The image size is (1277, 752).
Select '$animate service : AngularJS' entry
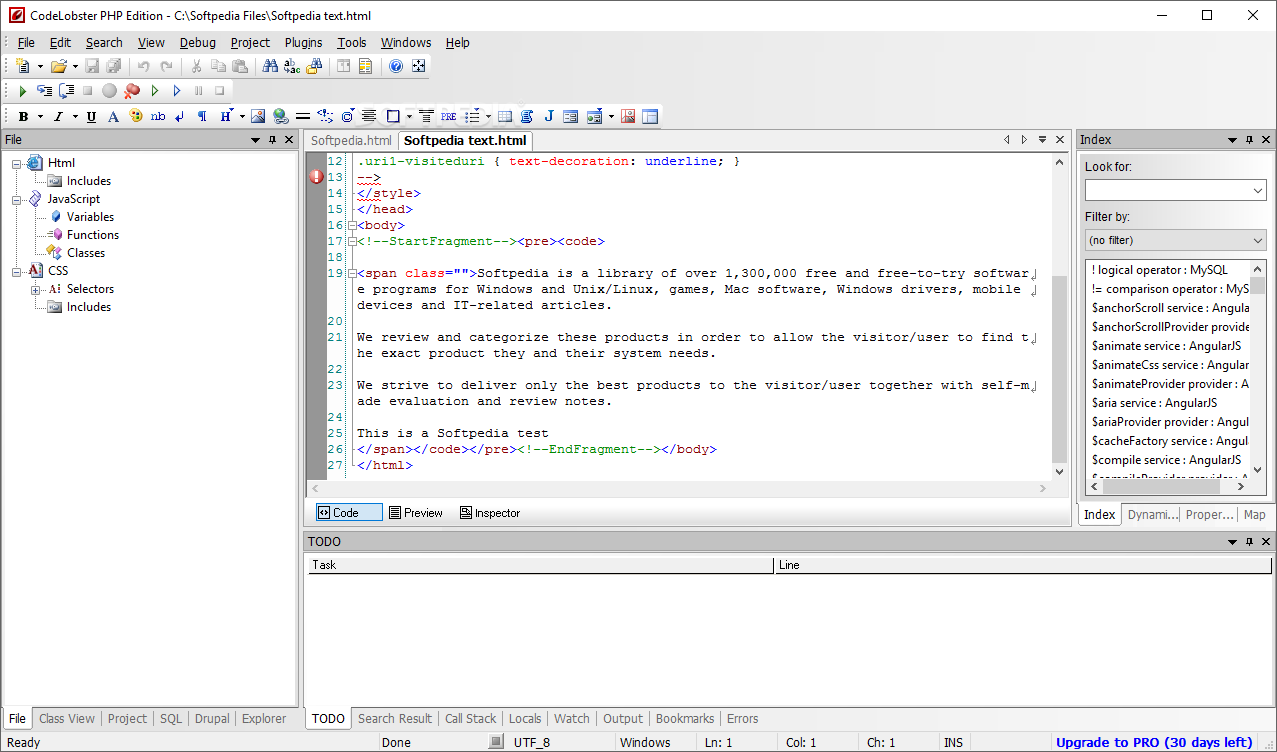pos(1166,346)
